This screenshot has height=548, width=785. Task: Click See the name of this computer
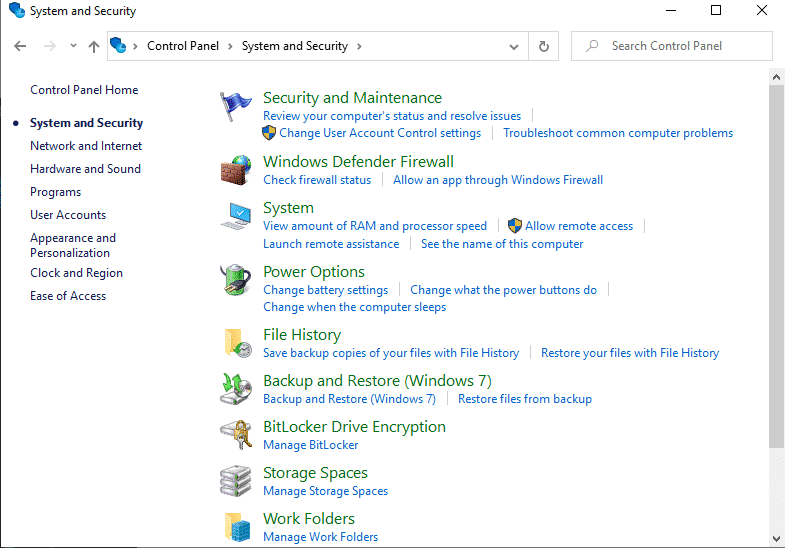click(x=502, y=244)
